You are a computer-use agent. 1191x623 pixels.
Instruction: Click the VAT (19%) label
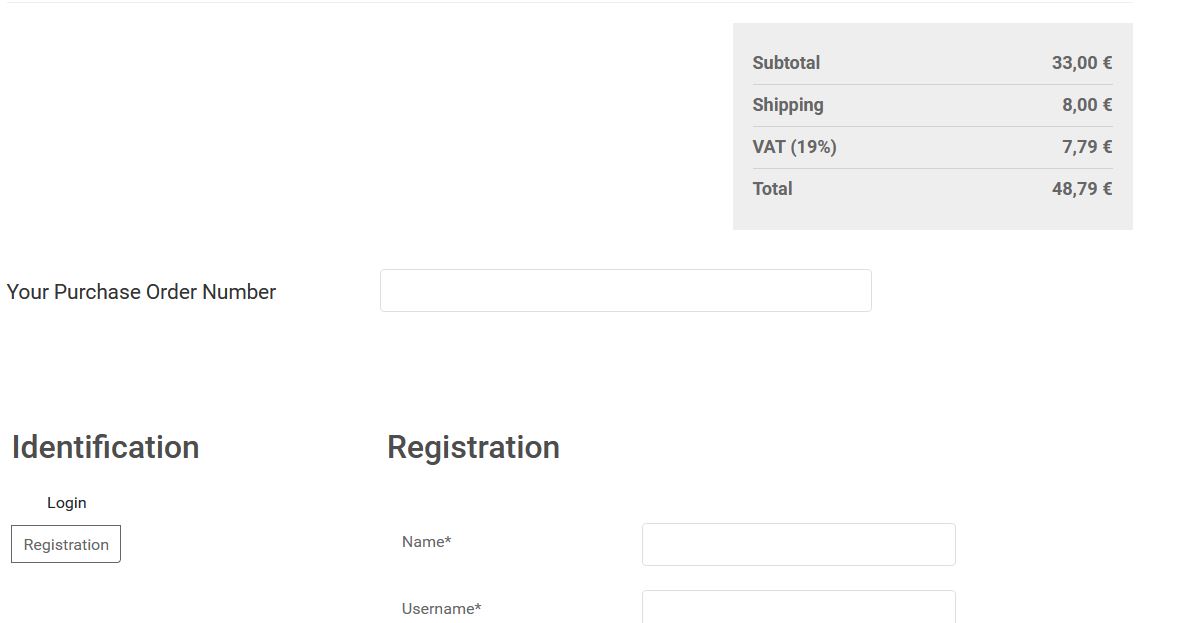pyautogui.click(x=794, y=147)
